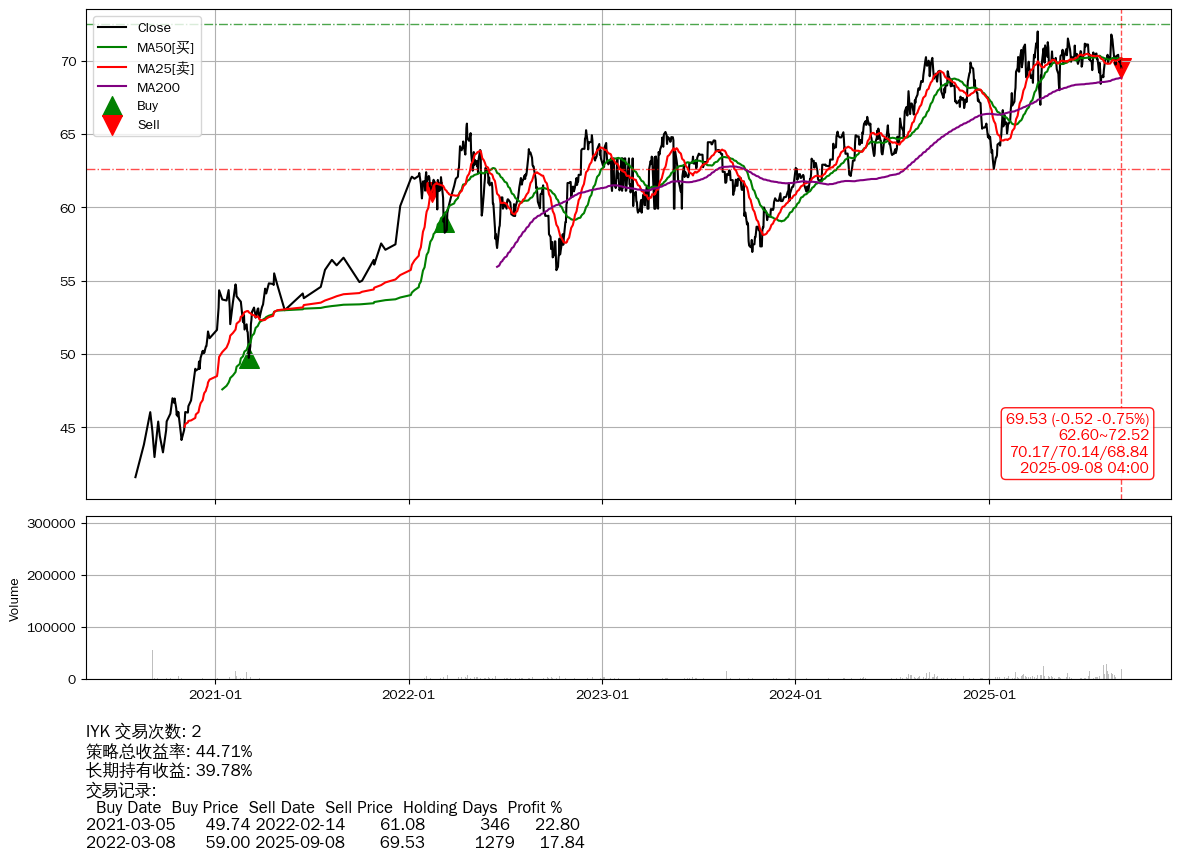Screen dimensions: 1180x860
Task: Click the green Buy triangle near 2022-03
Action: (x=444, y=222)
